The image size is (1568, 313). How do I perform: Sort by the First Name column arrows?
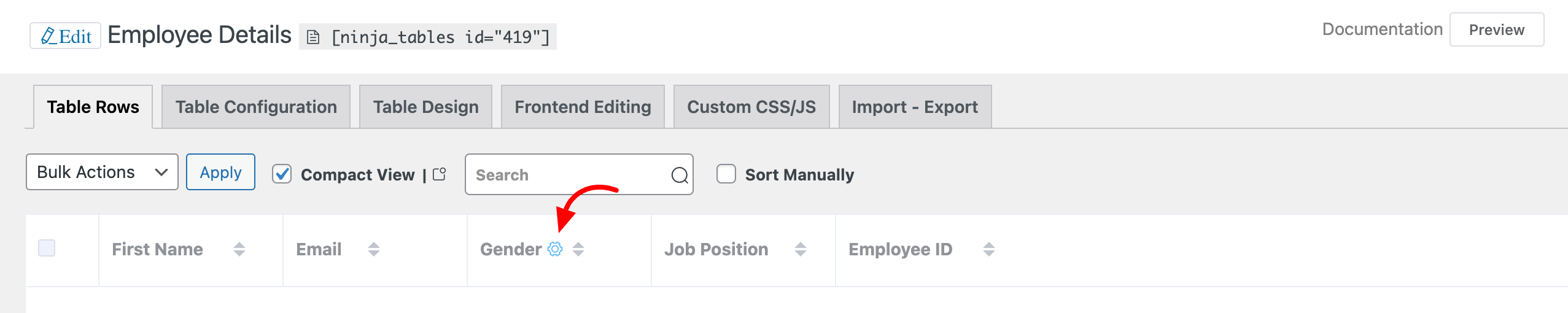pyautogui.click(x=239, y=249)
